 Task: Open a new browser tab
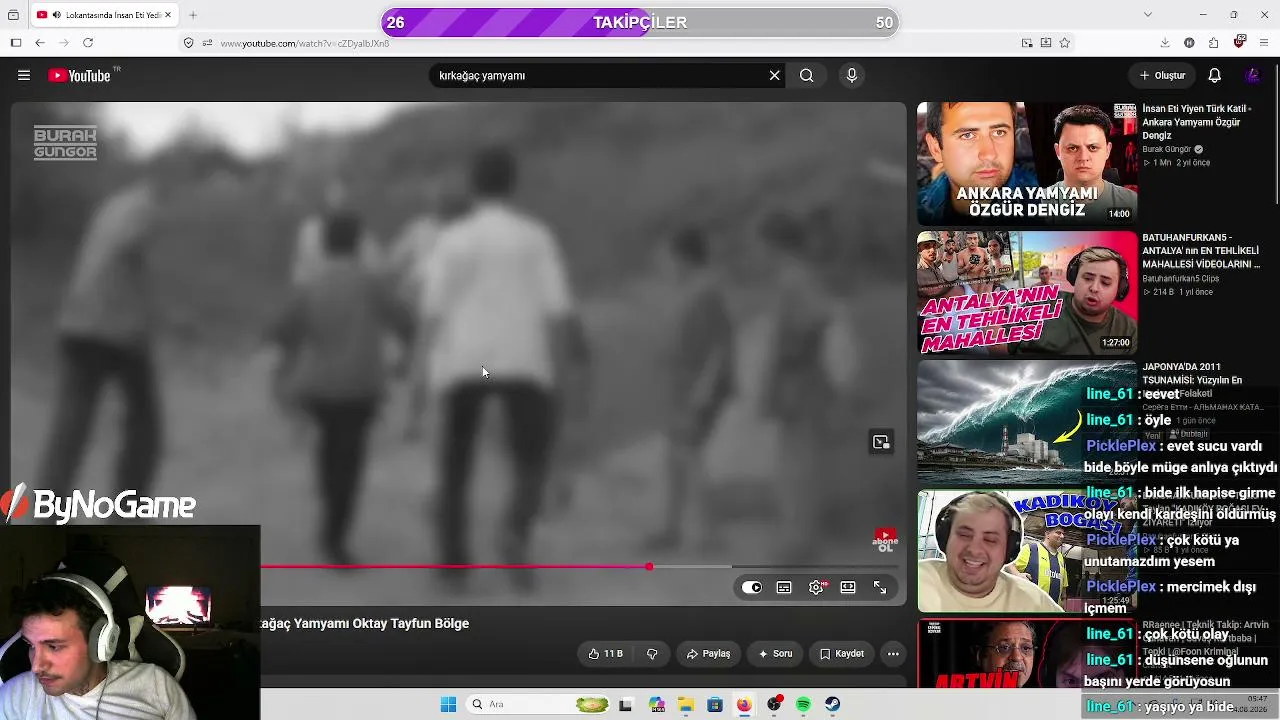tap(193, 15)
